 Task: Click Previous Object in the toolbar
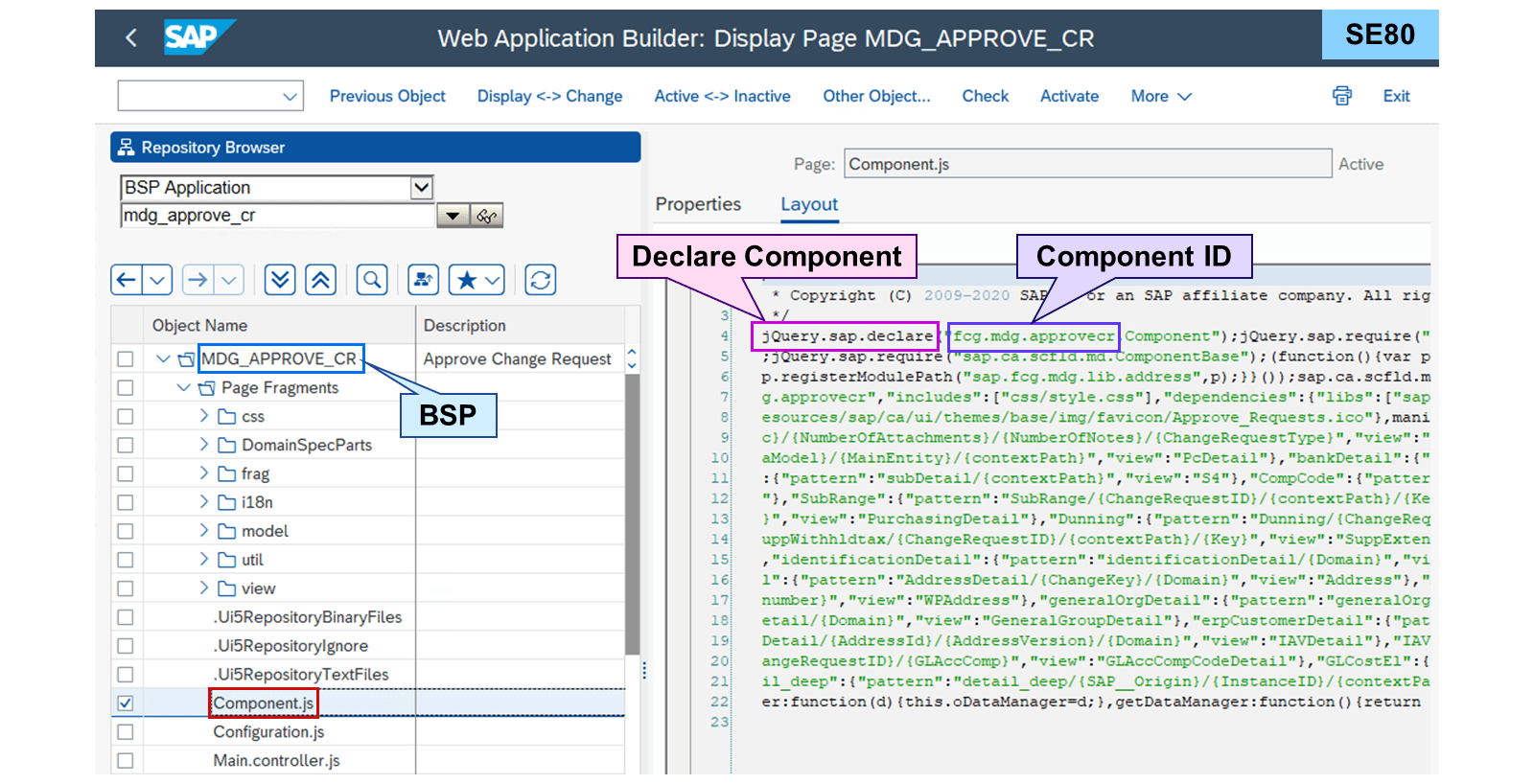click(387, 96)
